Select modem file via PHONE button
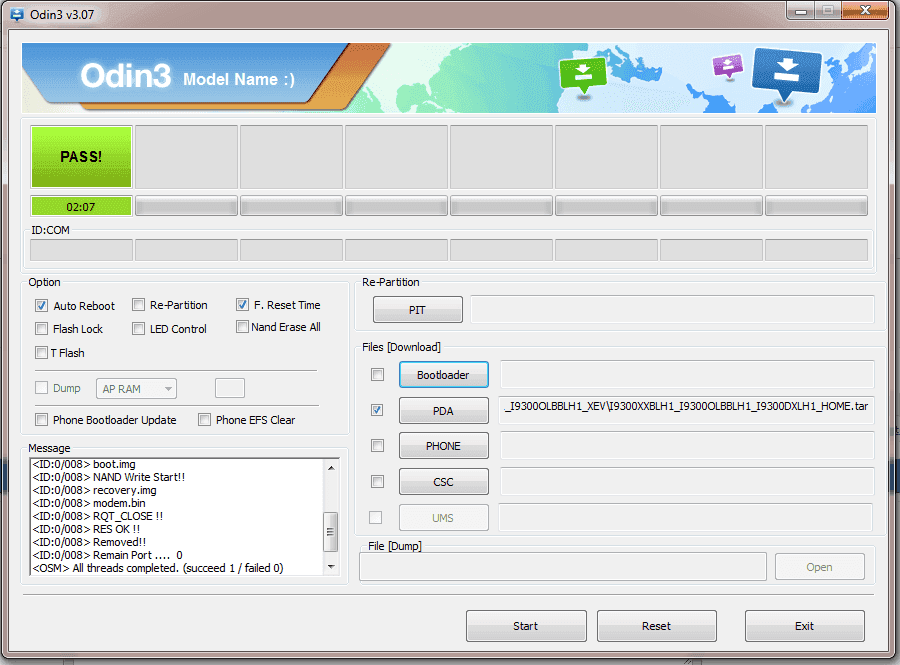The width and height of the screenshot is (900, 665). (x=444, y=446)
